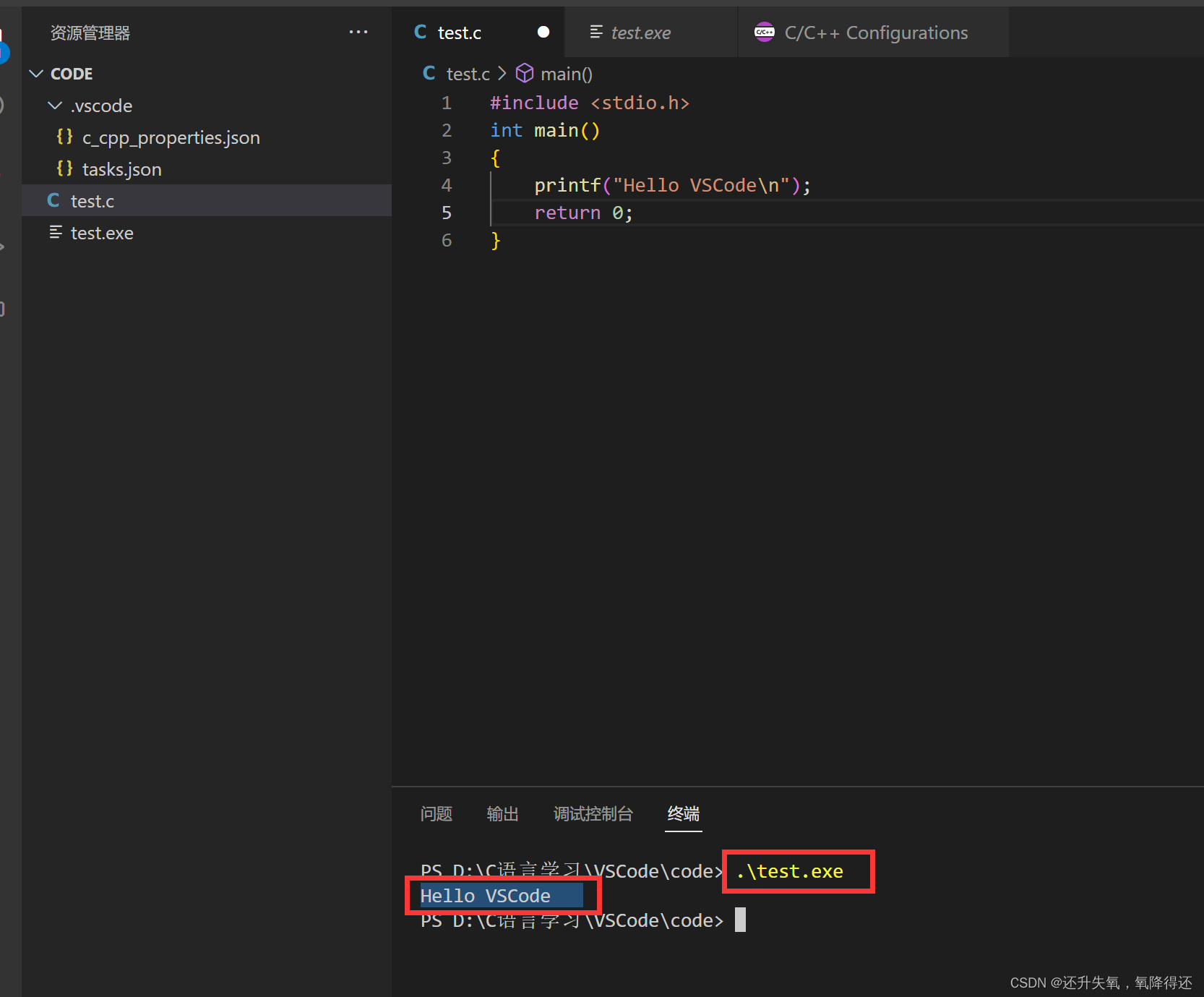
Task: Click the JSON braces icon beside c_cpp_properties.json
Action: click(64, 137)
